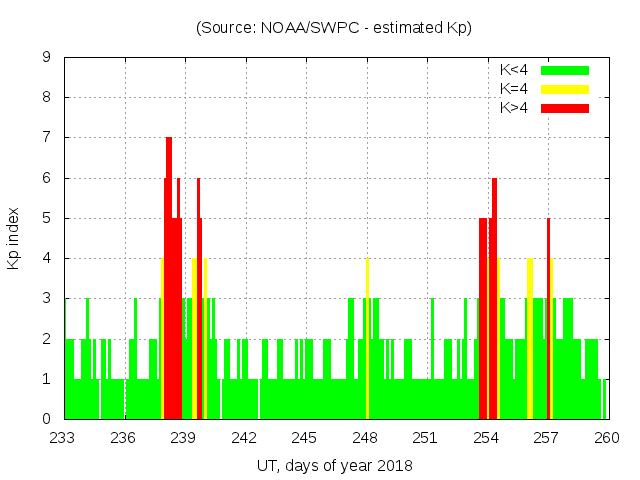Click the 9 tick label on y-axis
Viewport: 640px width, 480px height.
pos(47,57)
